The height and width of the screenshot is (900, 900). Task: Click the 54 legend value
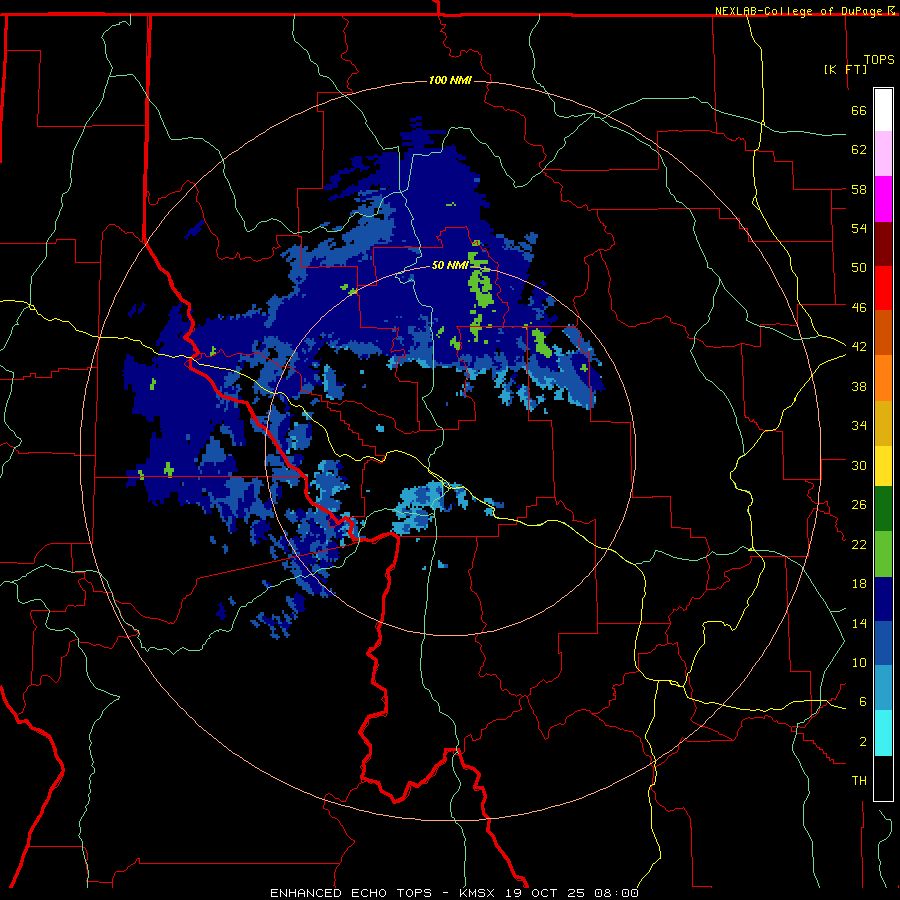pyautogui.click(x=859, y=228)
